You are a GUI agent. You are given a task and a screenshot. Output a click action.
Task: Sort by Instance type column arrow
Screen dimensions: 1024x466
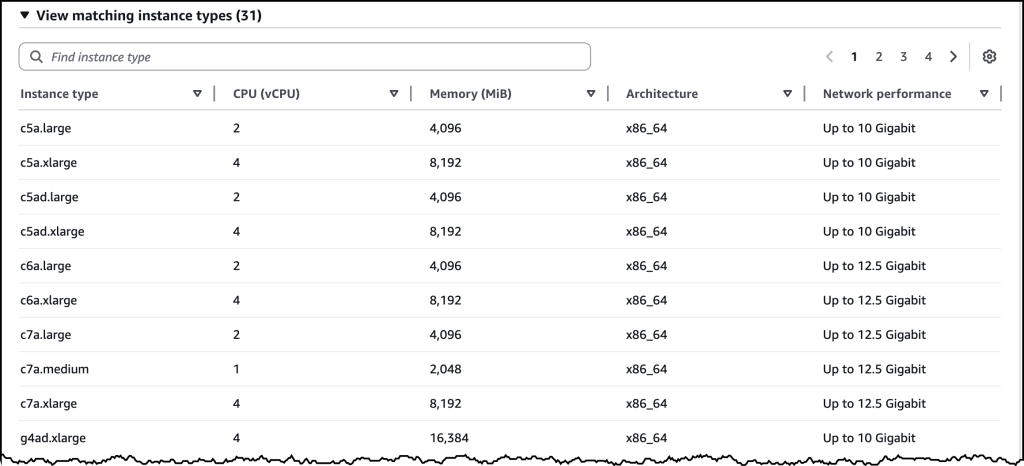197,94
